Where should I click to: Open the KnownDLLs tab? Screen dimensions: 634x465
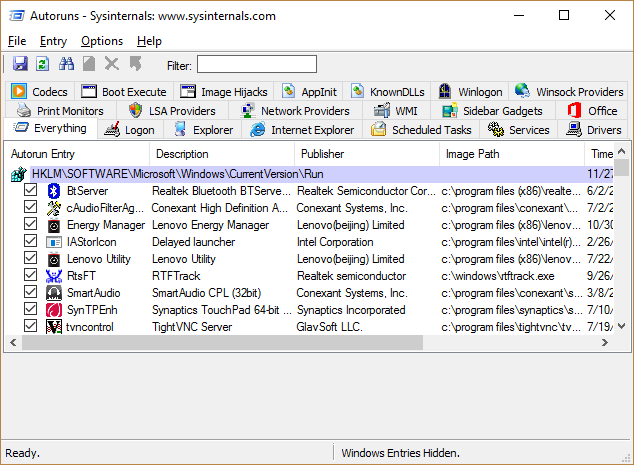click(388, 92)
